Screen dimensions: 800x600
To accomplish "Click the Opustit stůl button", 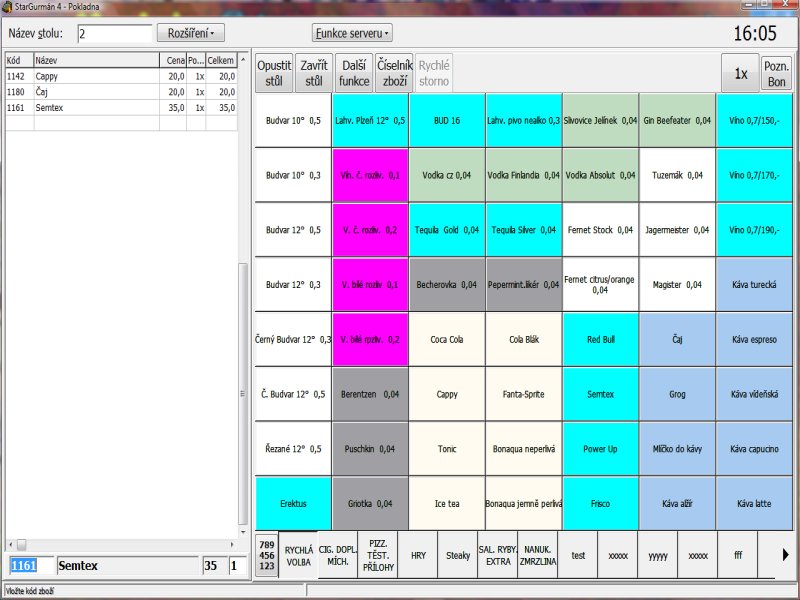I will point(274,73).
